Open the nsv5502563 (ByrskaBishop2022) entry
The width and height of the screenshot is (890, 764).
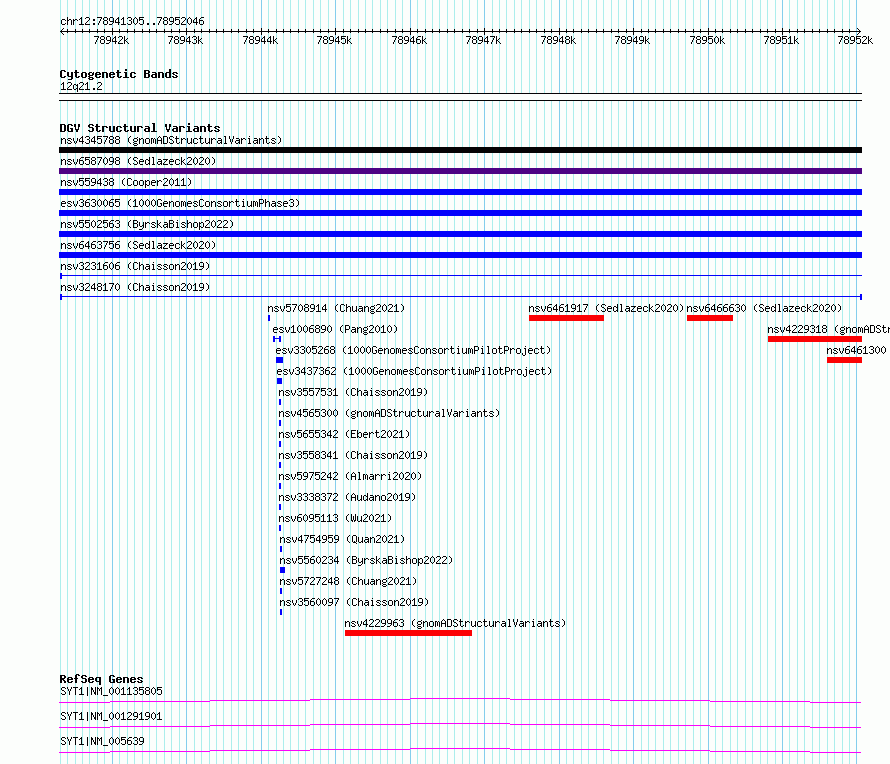click(147, 224)
